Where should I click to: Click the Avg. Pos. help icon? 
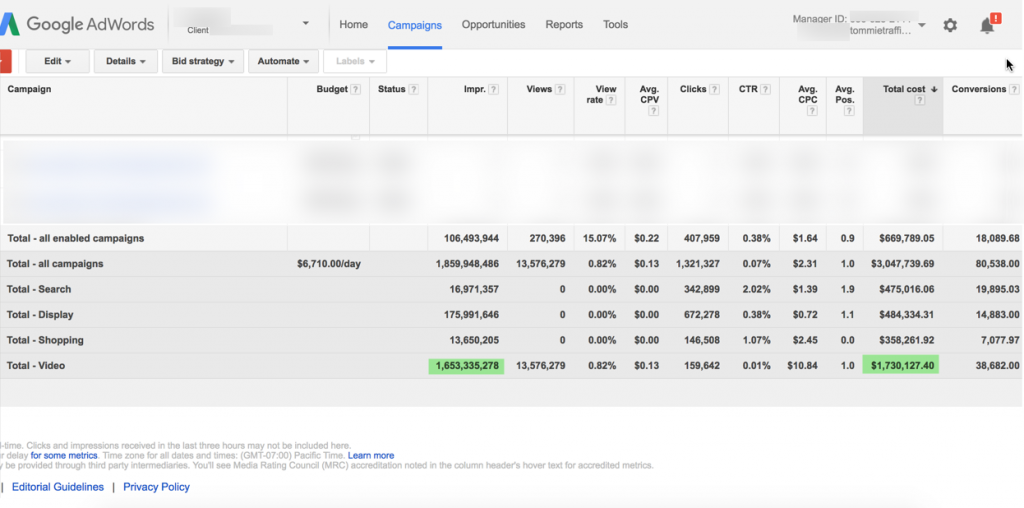click(849, 111)
